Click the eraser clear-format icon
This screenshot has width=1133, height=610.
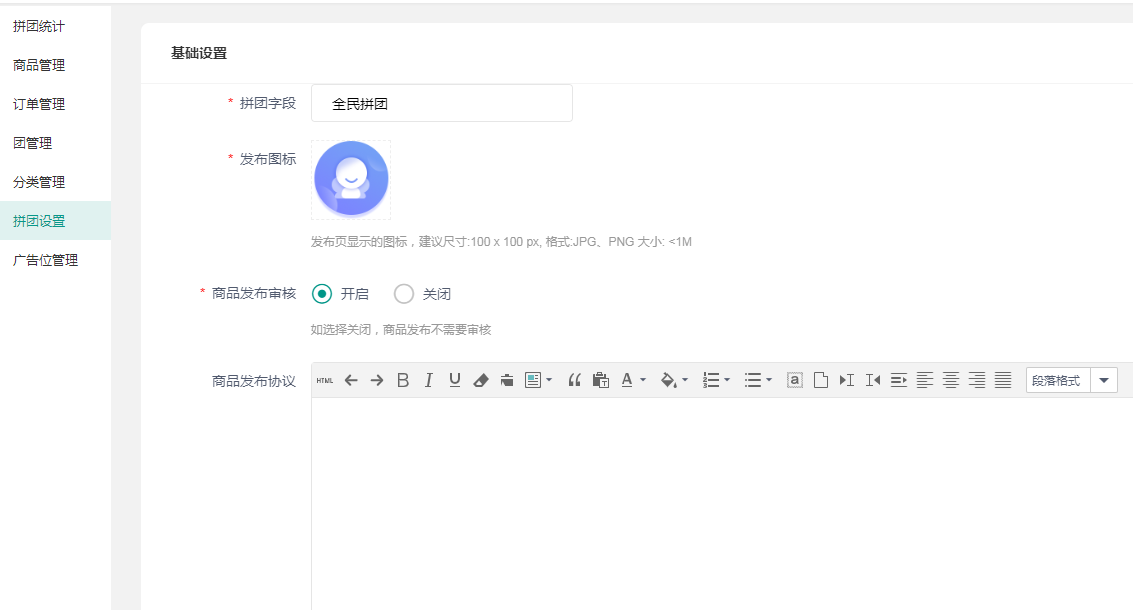point(481,380)
